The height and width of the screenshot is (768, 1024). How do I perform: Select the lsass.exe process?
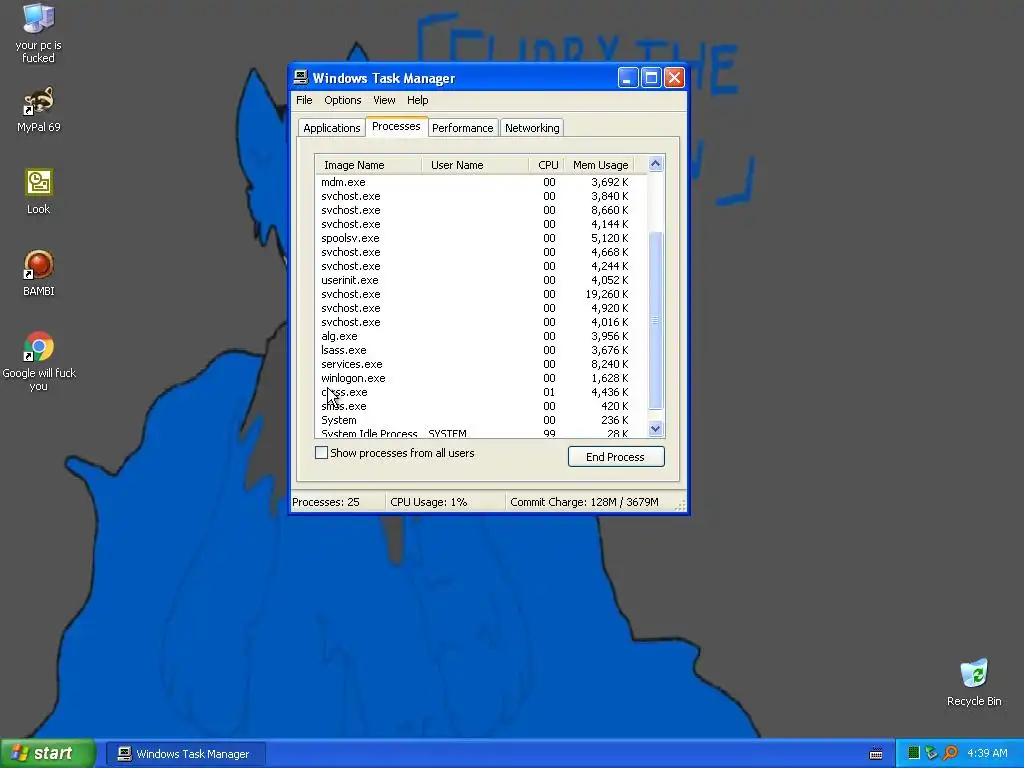coord(481,350)
